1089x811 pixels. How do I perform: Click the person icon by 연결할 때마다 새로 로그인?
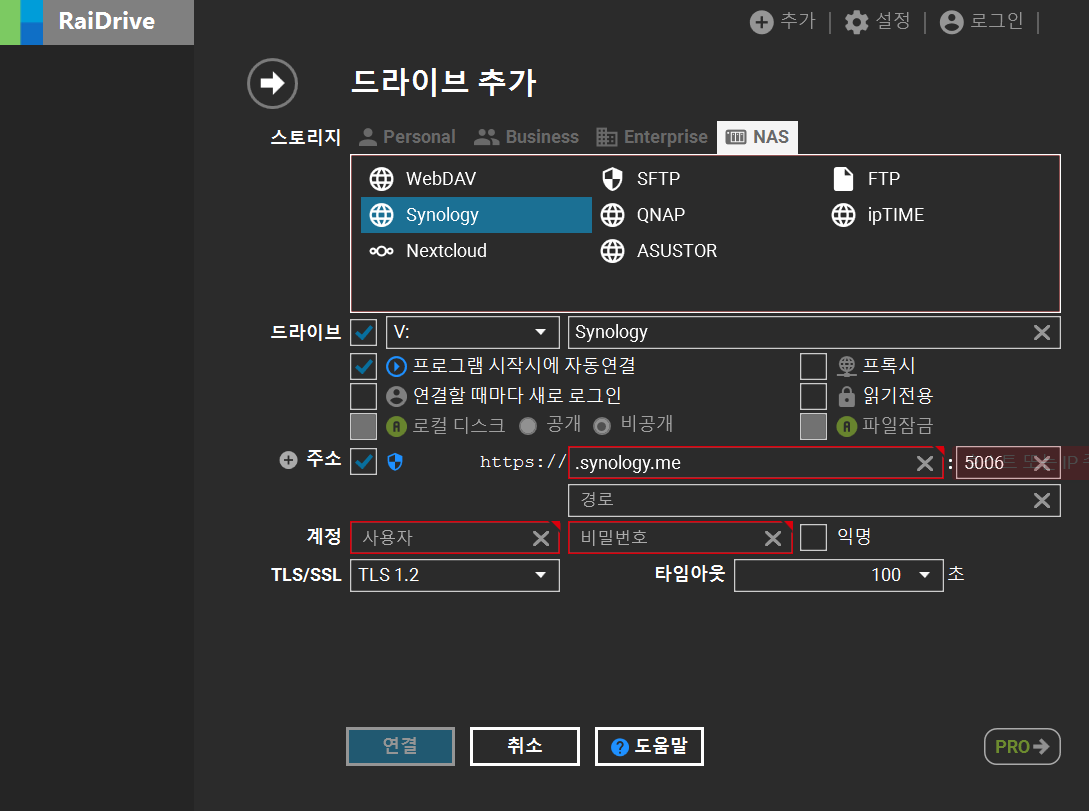point(396,396)
